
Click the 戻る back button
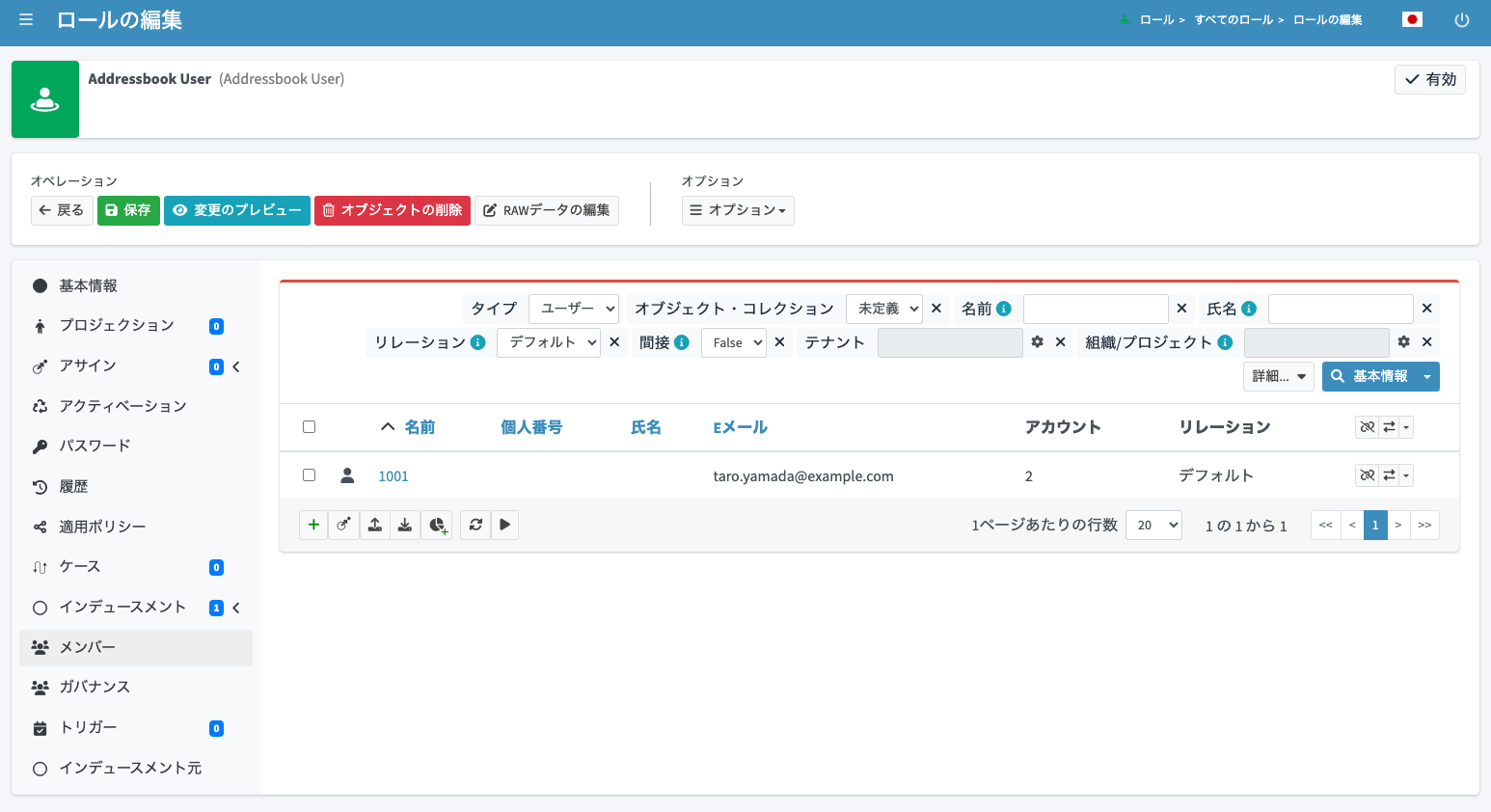(x=62, y=210)
